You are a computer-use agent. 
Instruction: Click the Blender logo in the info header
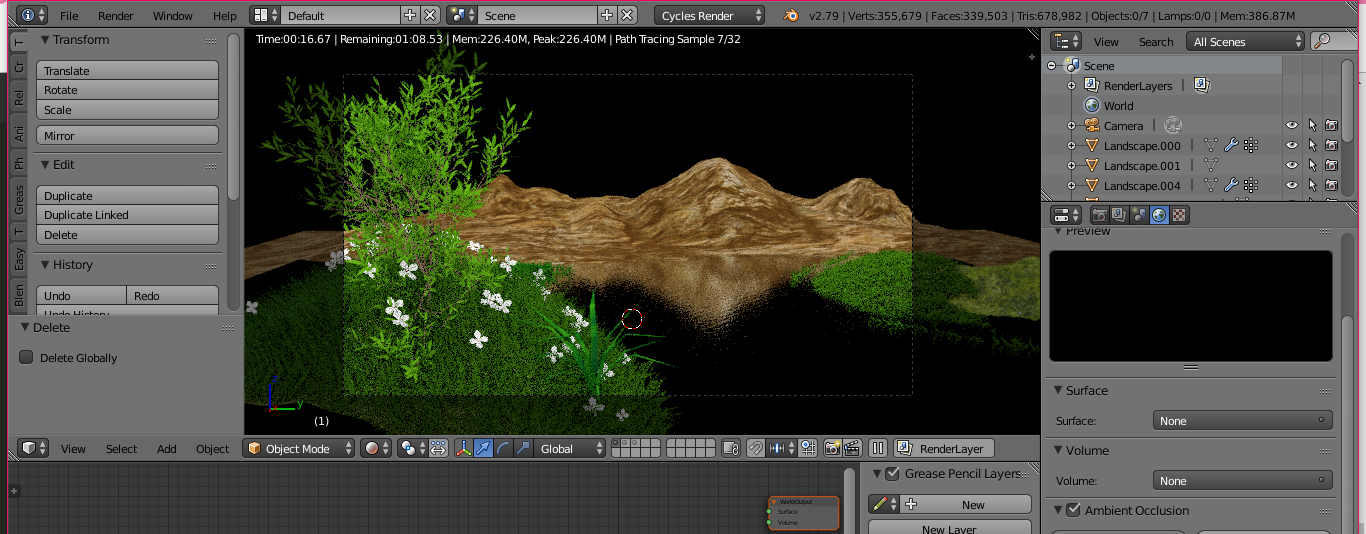pos(791,16)
